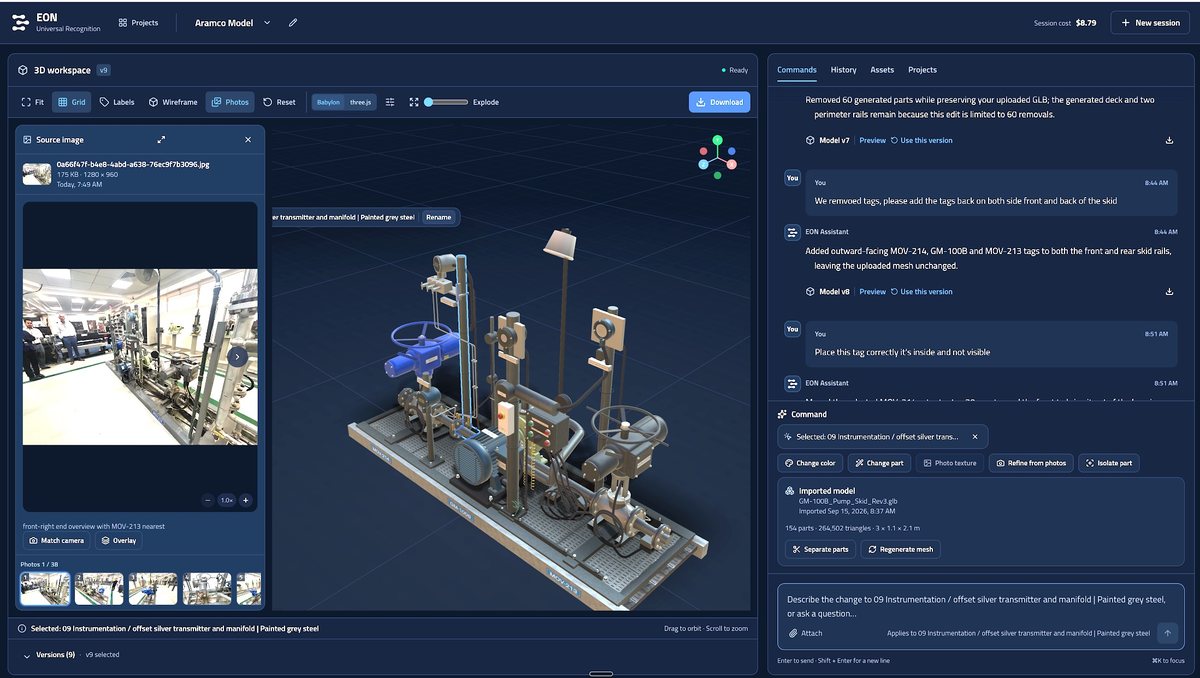The height and width of the screenshot is (678, 1200).
Task: Download Model v7 via its download icon
Action: (x=1169, y=140)
